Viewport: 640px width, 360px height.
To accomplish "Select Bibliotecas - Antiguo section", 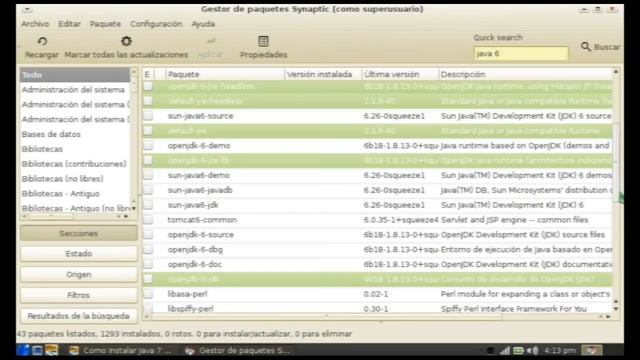I will 75,193.
